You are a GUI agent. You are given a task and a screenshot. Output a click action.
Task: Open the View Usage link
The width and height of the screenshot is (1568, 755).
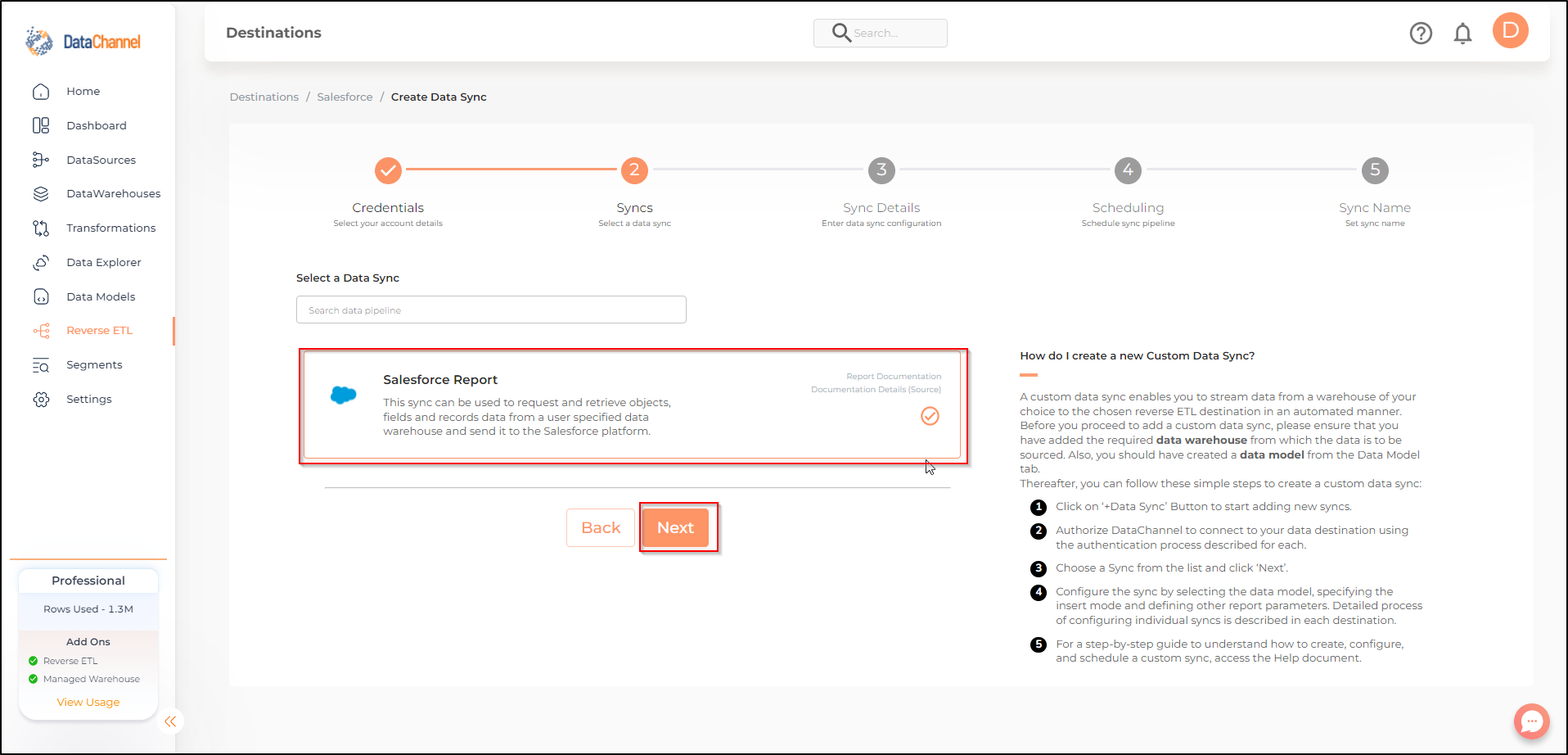pyautogui.click(x=88, y=703)
